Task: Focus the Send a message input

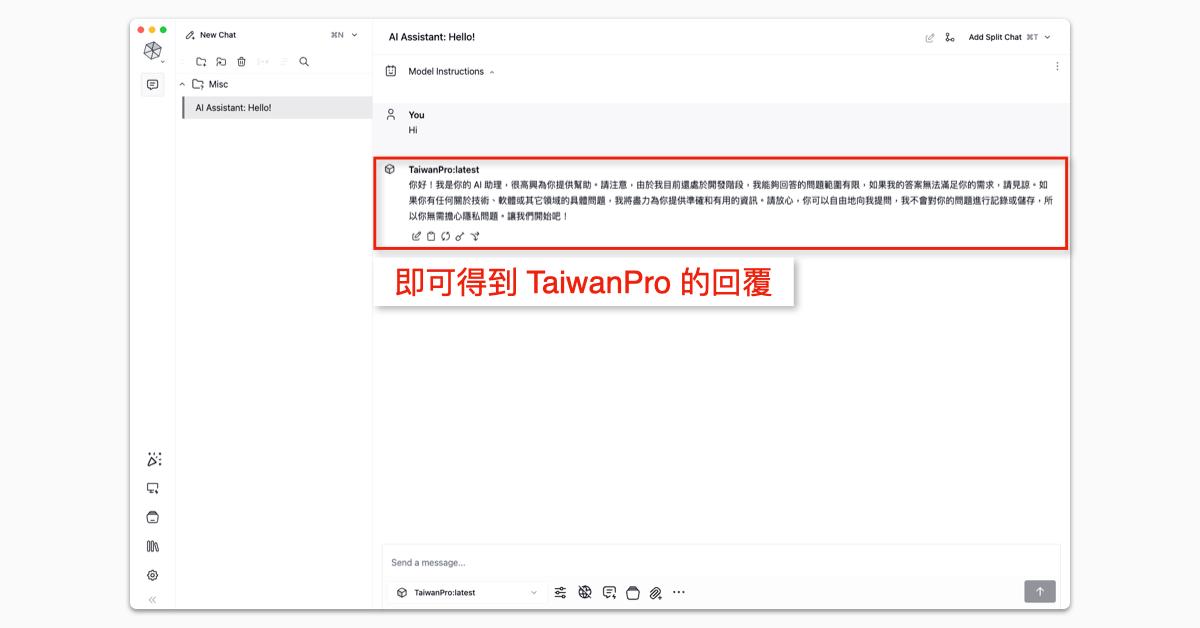Action: tap(720, 563)
